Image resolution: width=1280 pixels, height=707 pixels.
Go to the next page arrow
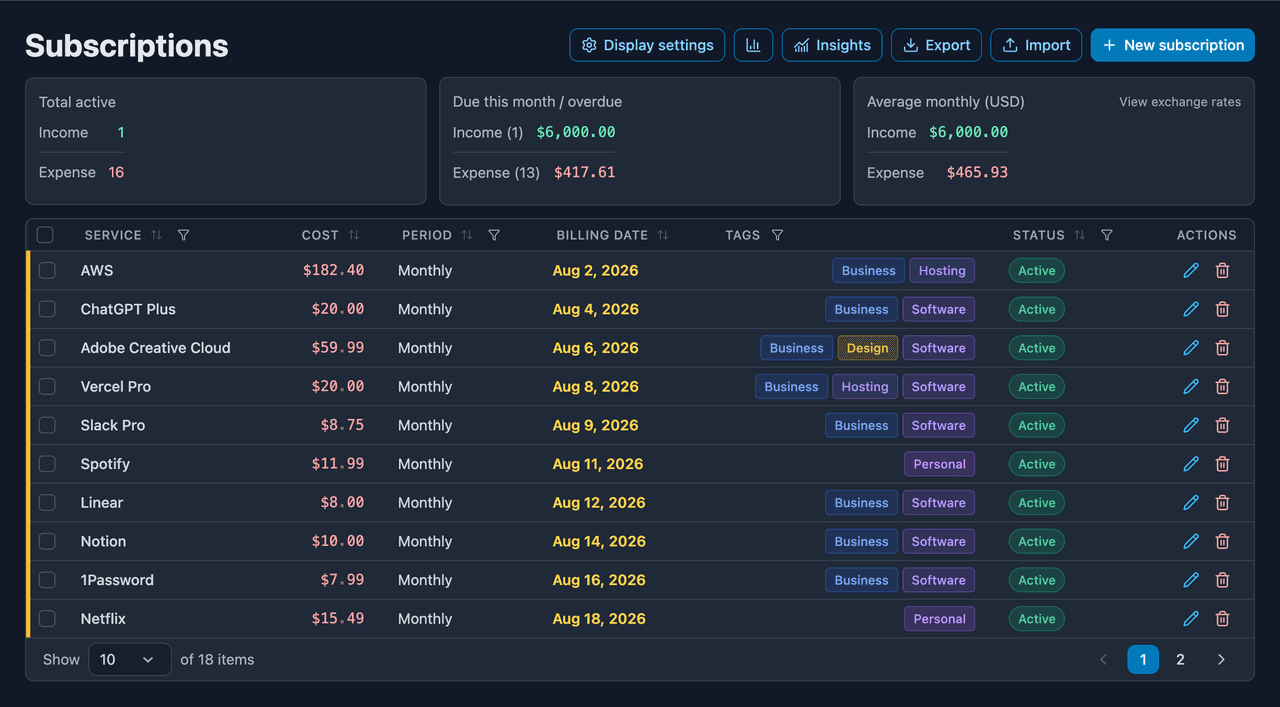click(1221, 659)
